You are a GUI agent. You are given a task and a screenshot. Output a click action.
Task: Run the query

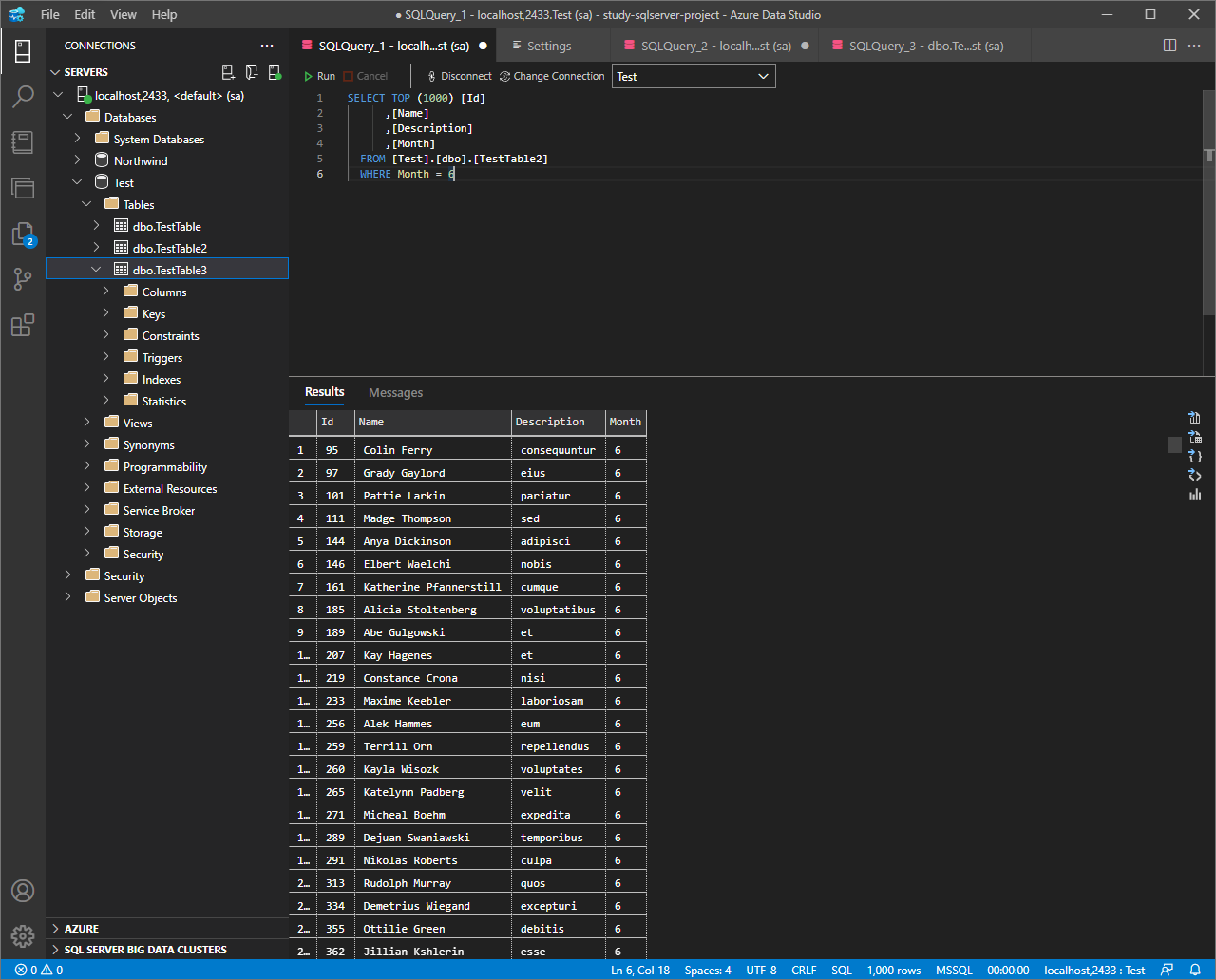pyautogui.click(x=319, y=76)
